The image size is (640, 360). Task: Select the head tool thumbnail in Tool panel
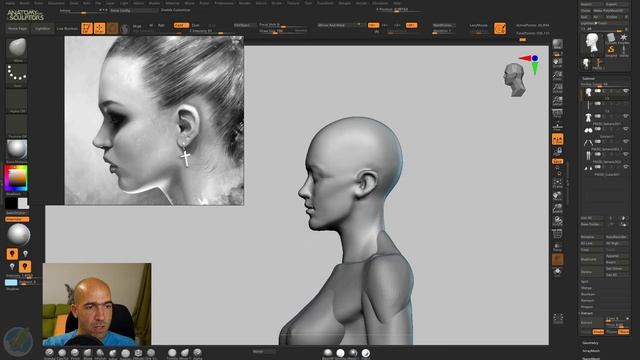[x=592, y=43]
